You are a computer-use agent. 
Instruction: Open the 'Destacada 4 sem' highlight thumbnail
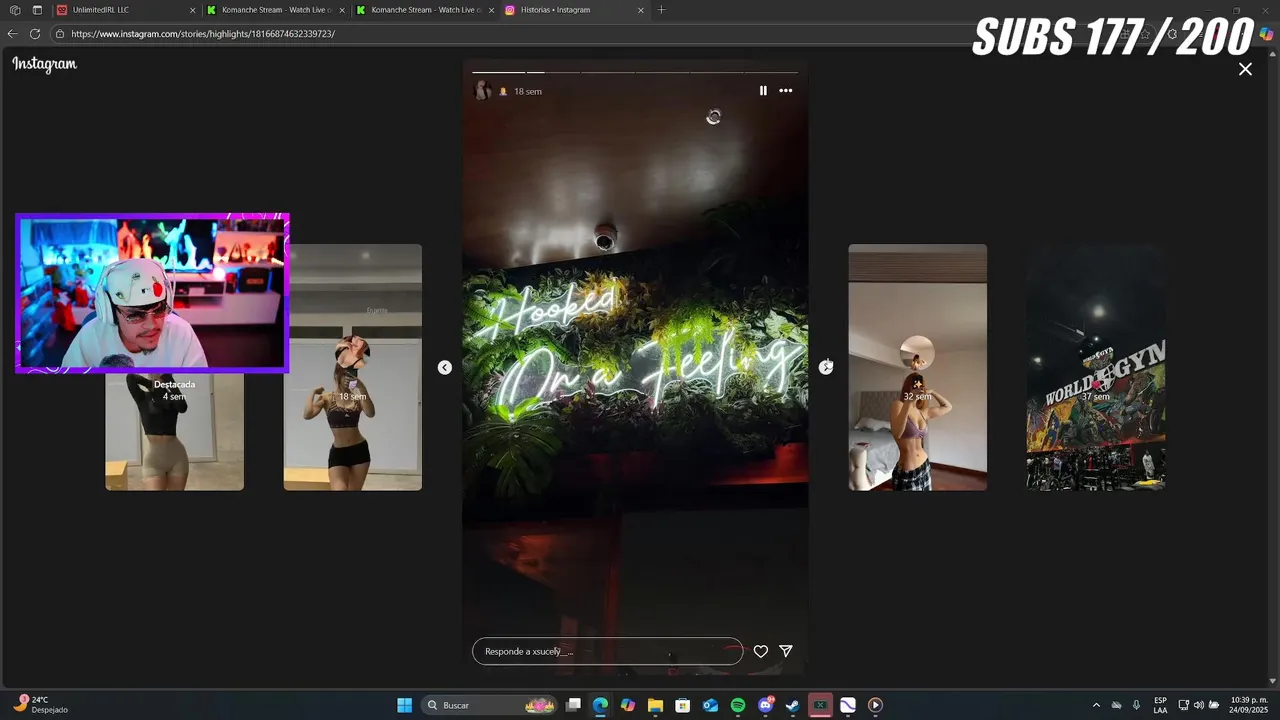tap(175, 431)
